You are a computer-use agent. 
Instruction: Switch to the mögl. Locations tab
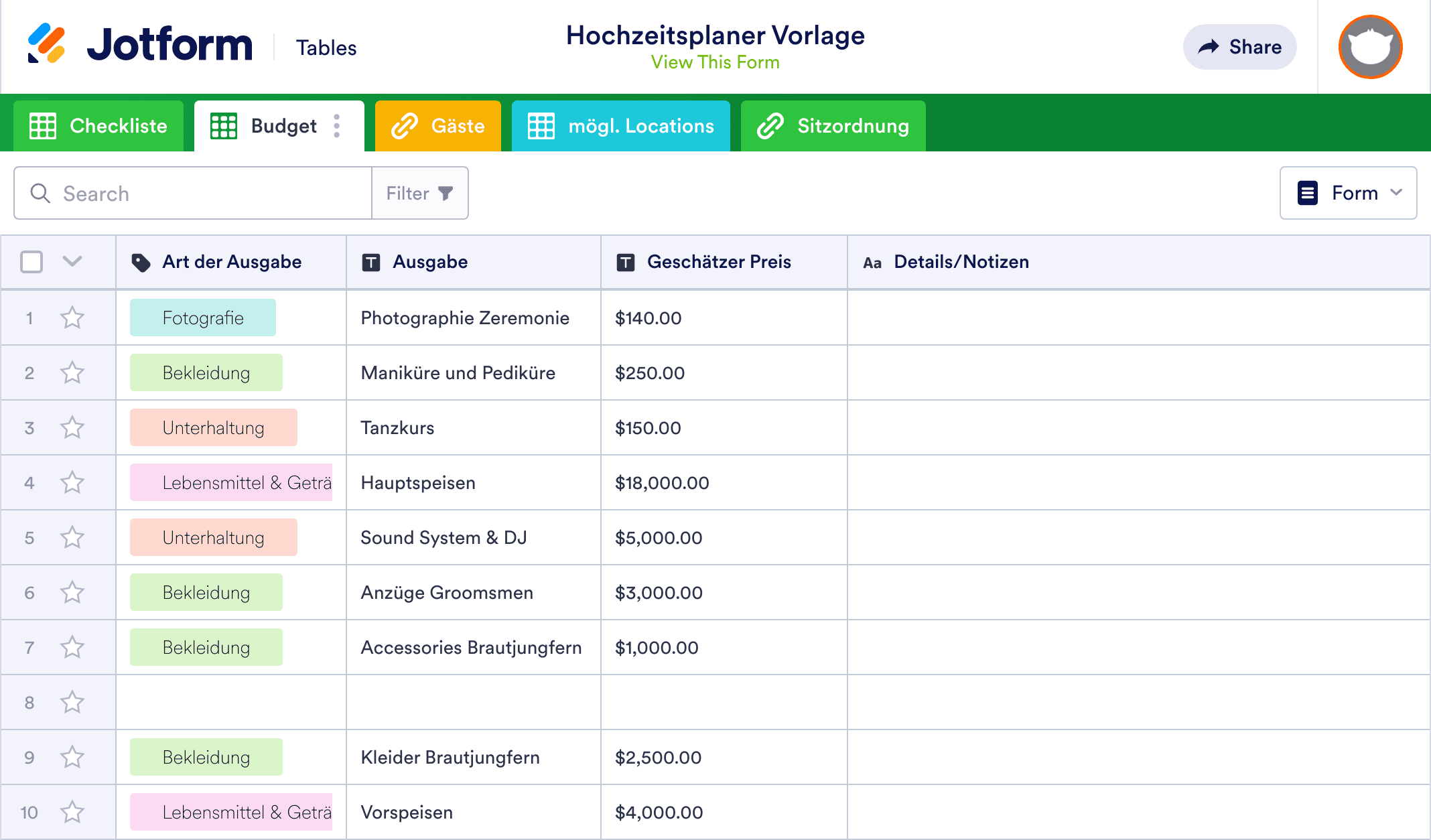tap(620, 125)
